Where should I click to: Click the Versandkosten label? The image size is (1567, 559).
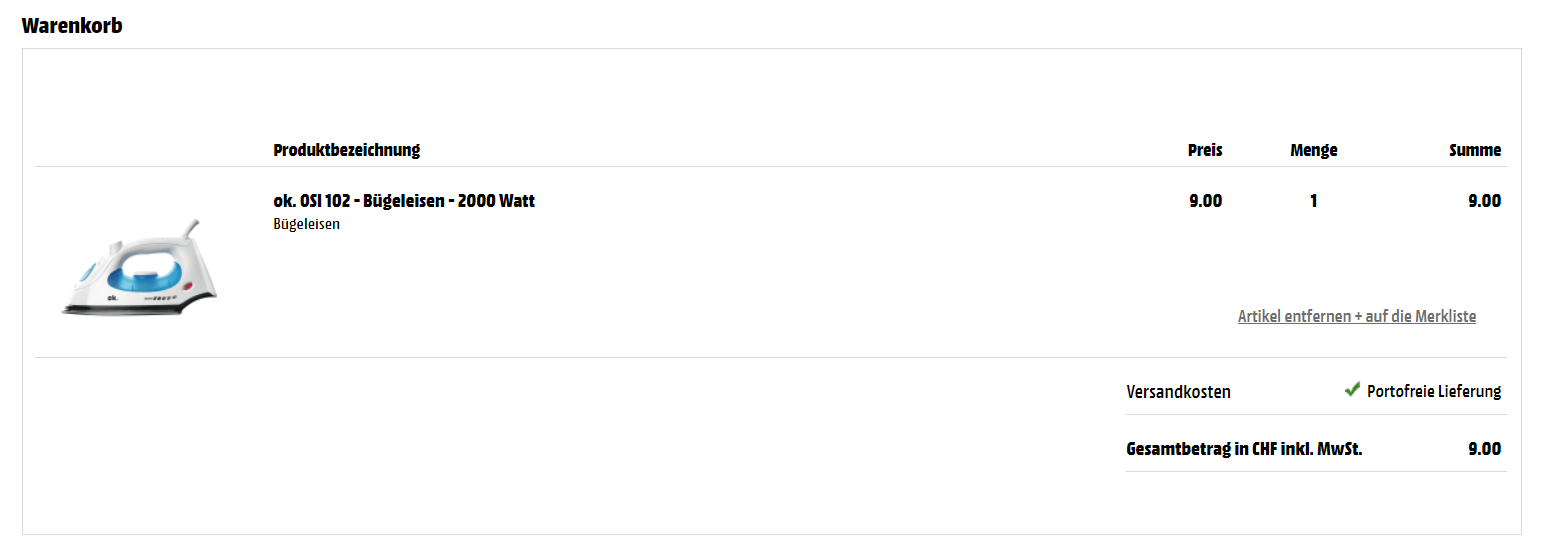[x=1178, y=392]
